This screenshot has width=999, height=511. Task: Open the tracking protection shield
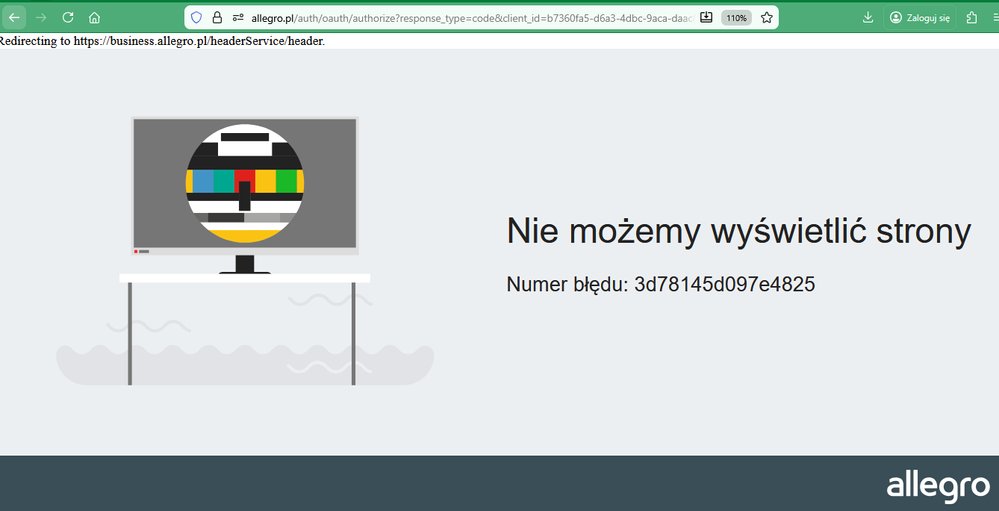pyautogui.click(x=196, y=18)
